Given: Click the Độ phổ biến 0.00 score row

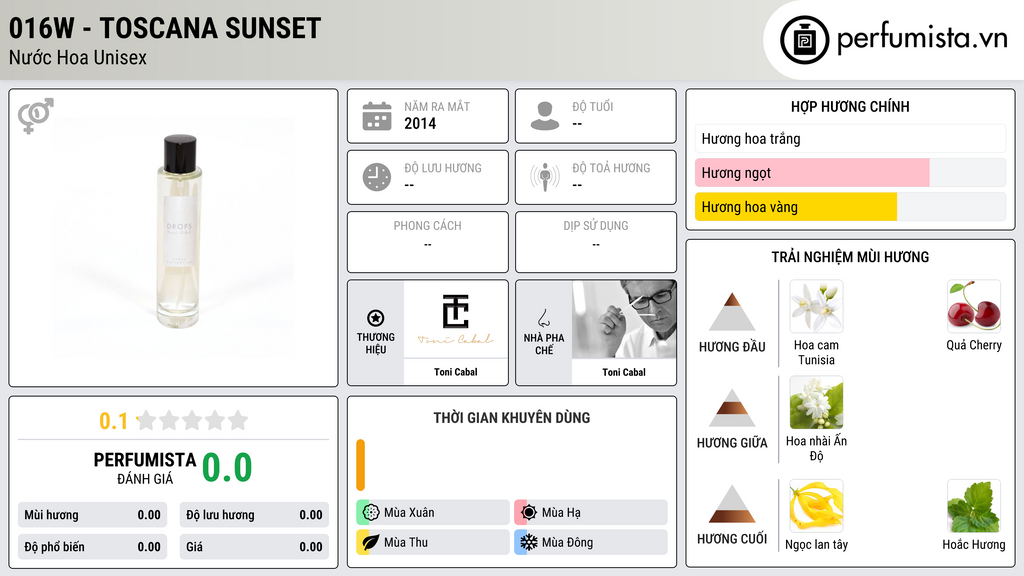Looking at the screenshot, I should 93,547.
